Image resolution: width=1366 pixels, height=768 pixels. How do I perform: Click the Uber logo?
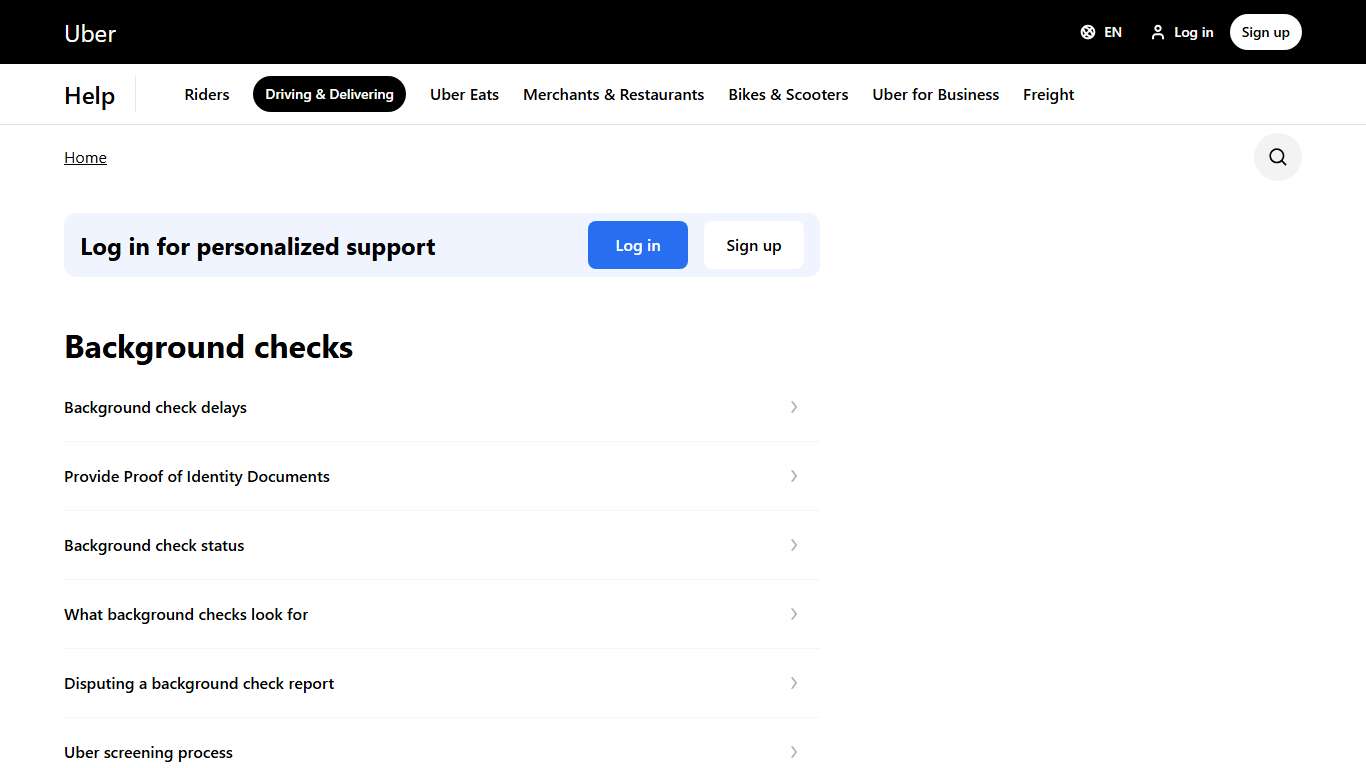(89, 33)
